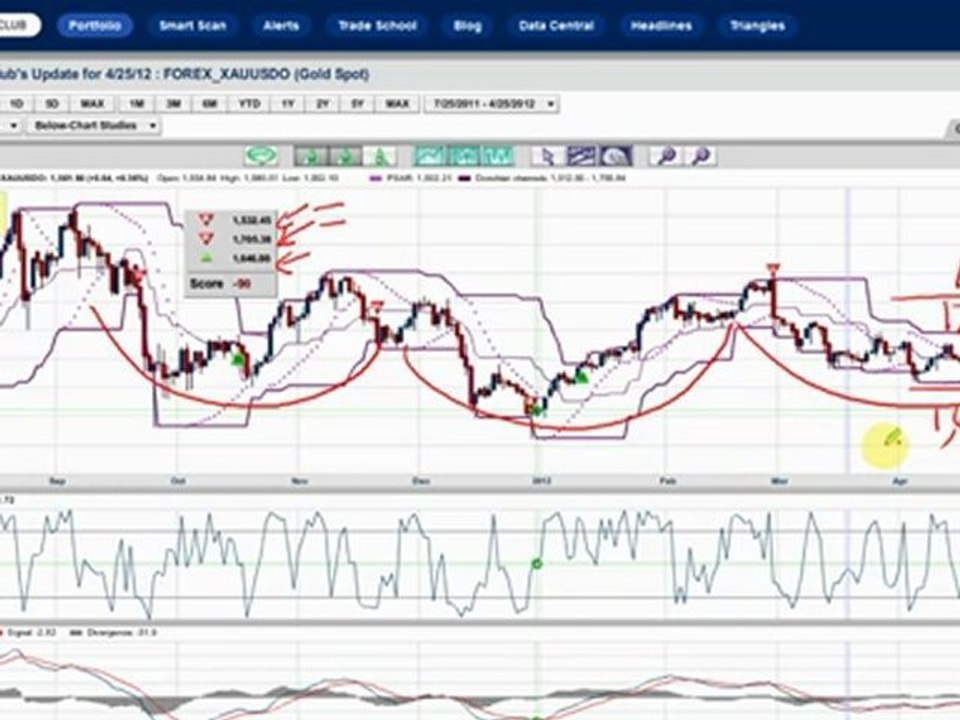Select the trend lines drawing tool
Viewport: 960px width, 720px height.
[581, 156]
